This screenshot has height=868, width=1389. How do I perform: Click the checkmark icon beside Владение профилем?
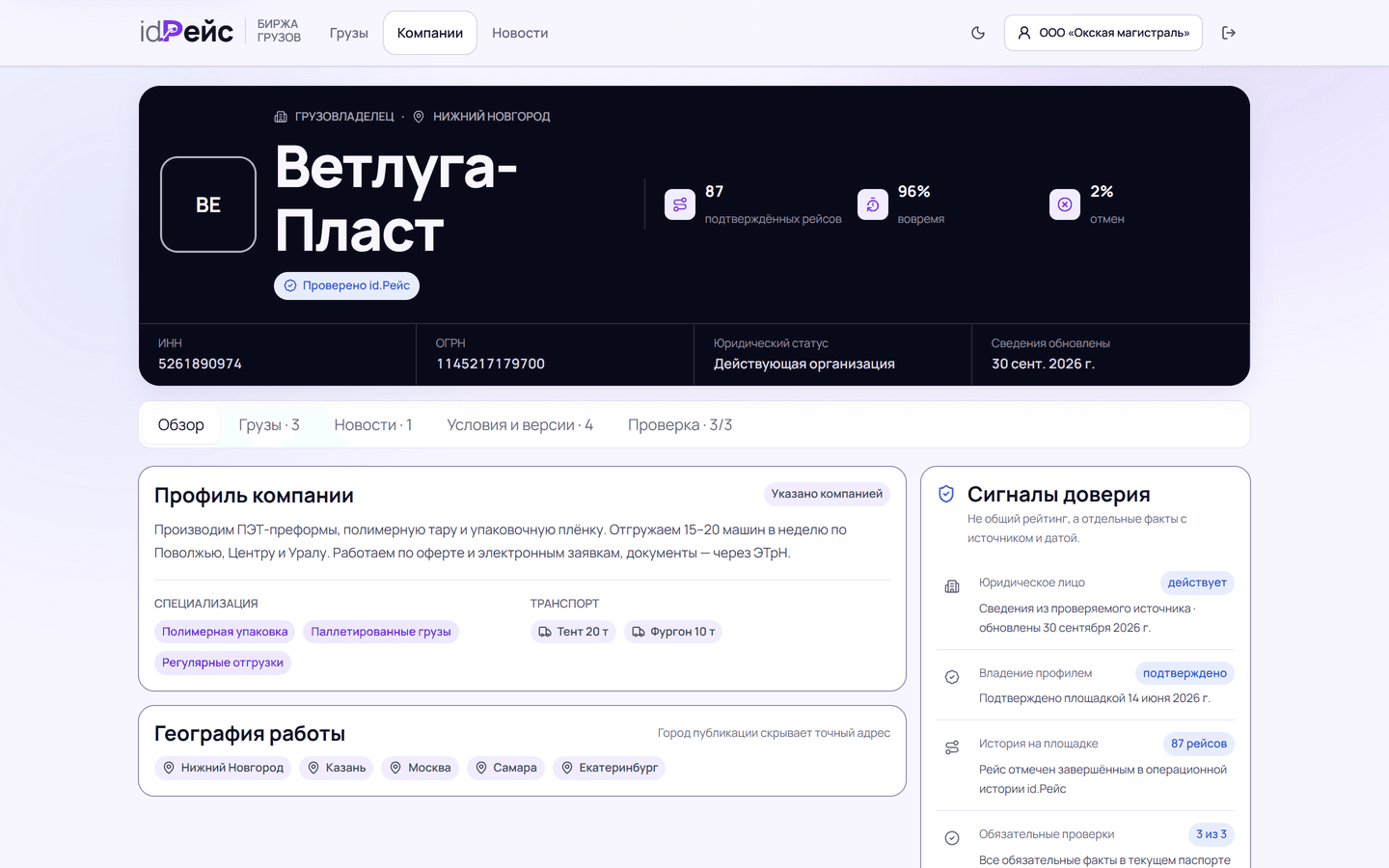click(x=952, y=677)
